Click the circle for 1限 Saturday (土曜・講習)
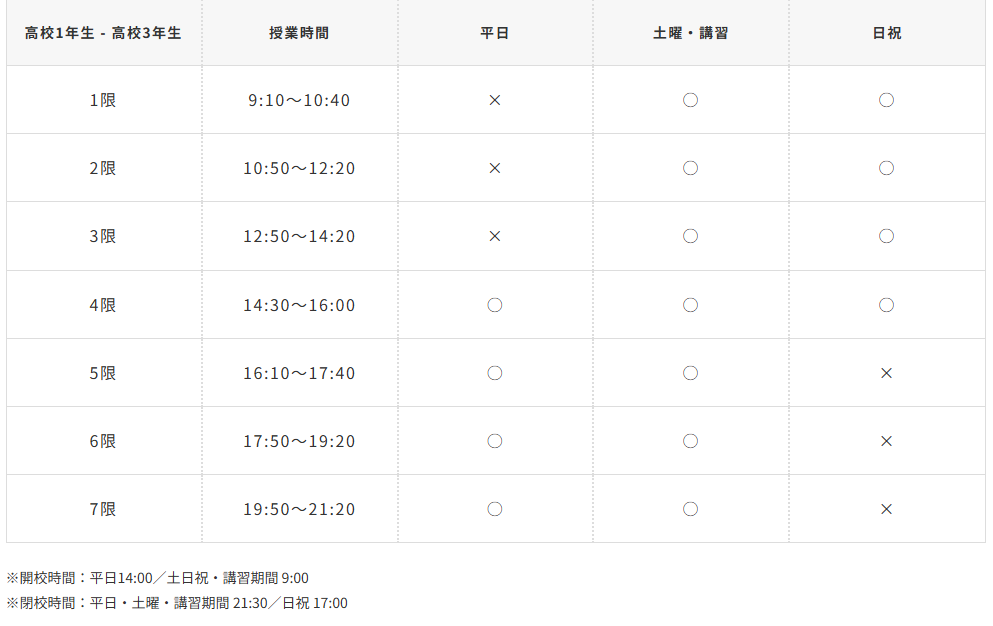This screenshot has width=993, height=626. [x=690, y=100]
